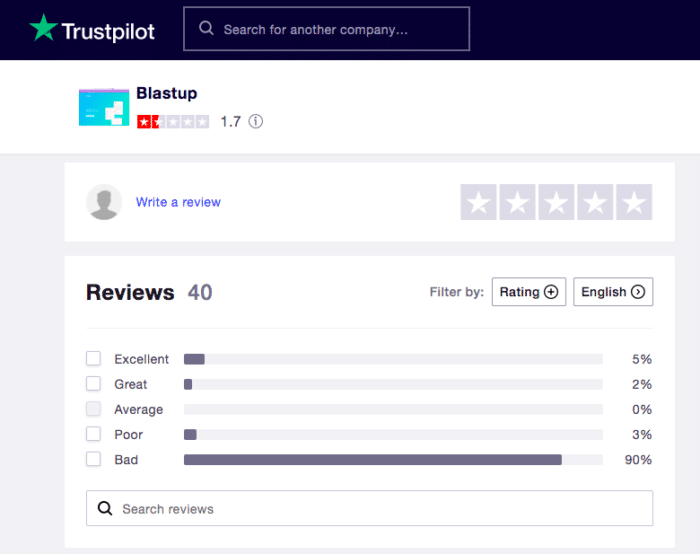The height and width of the screenshot is (554, 700).
Task: Click the Poor label
Action: (x=129, y=434)
